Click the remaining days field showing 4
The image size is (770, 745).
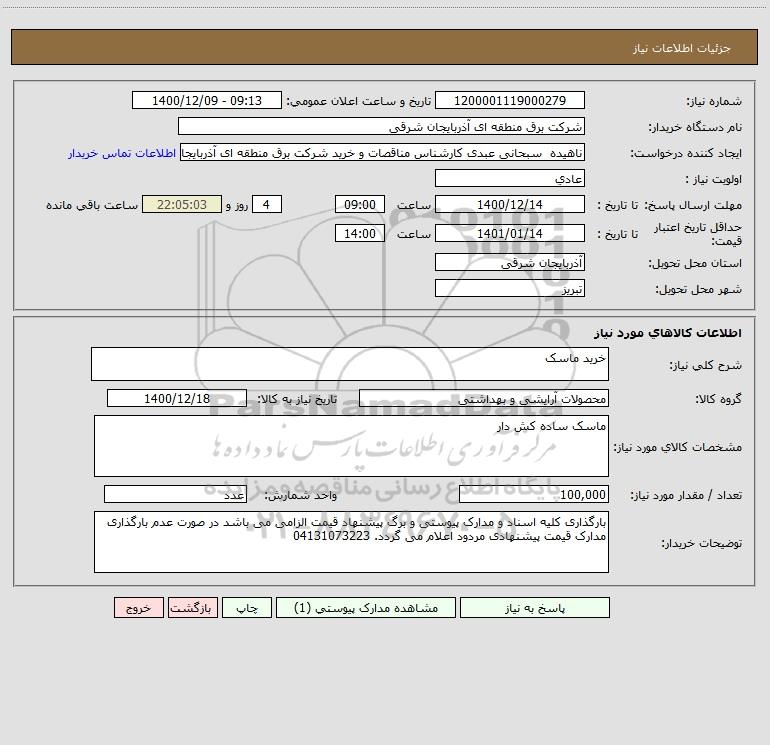[x=267, y=204]
